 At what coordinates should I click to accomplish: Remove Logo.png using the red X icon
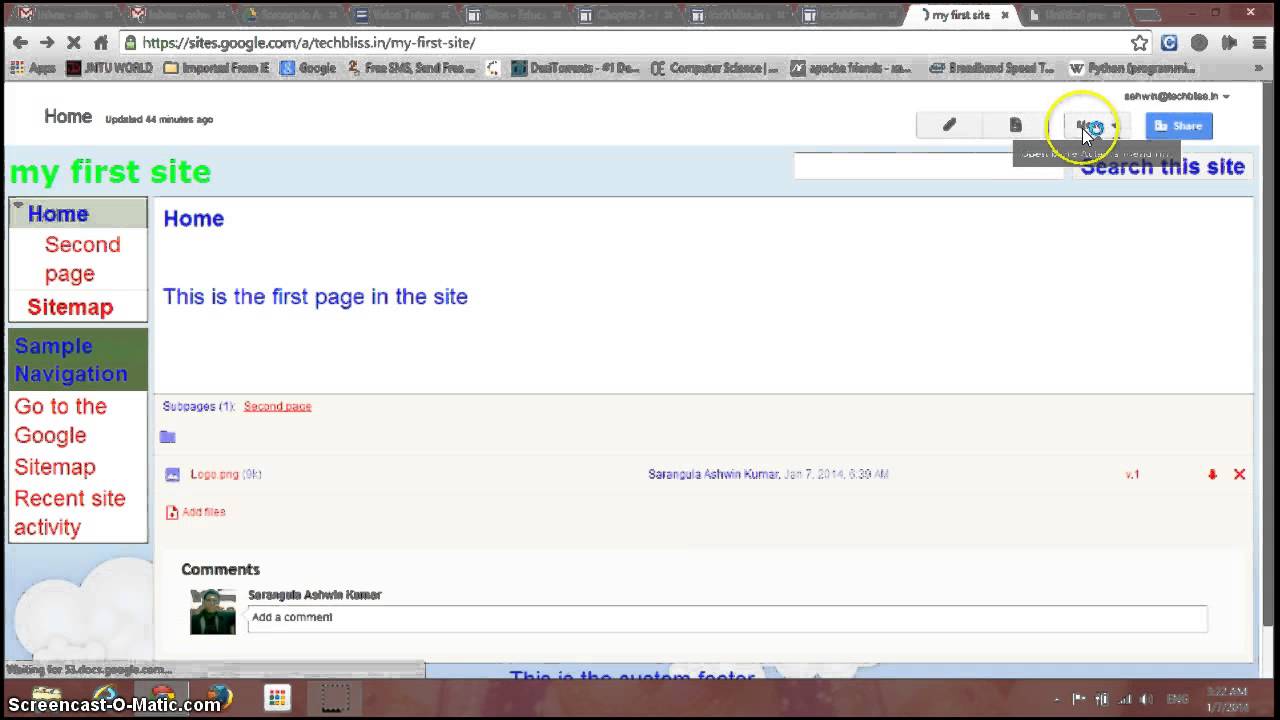[x=1239, y=474]
